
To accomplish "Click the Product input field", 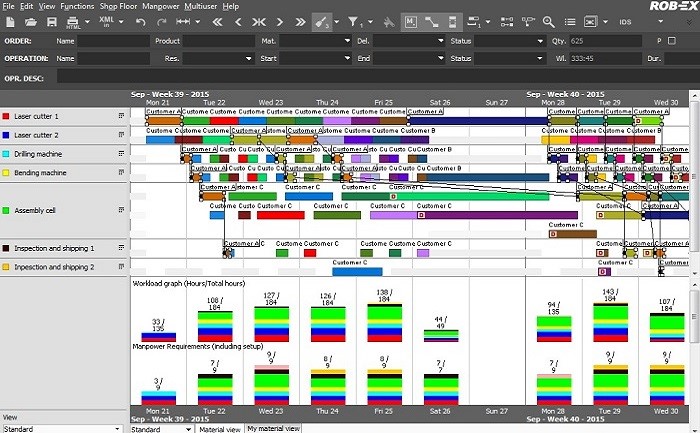I will tap(219, 41).
